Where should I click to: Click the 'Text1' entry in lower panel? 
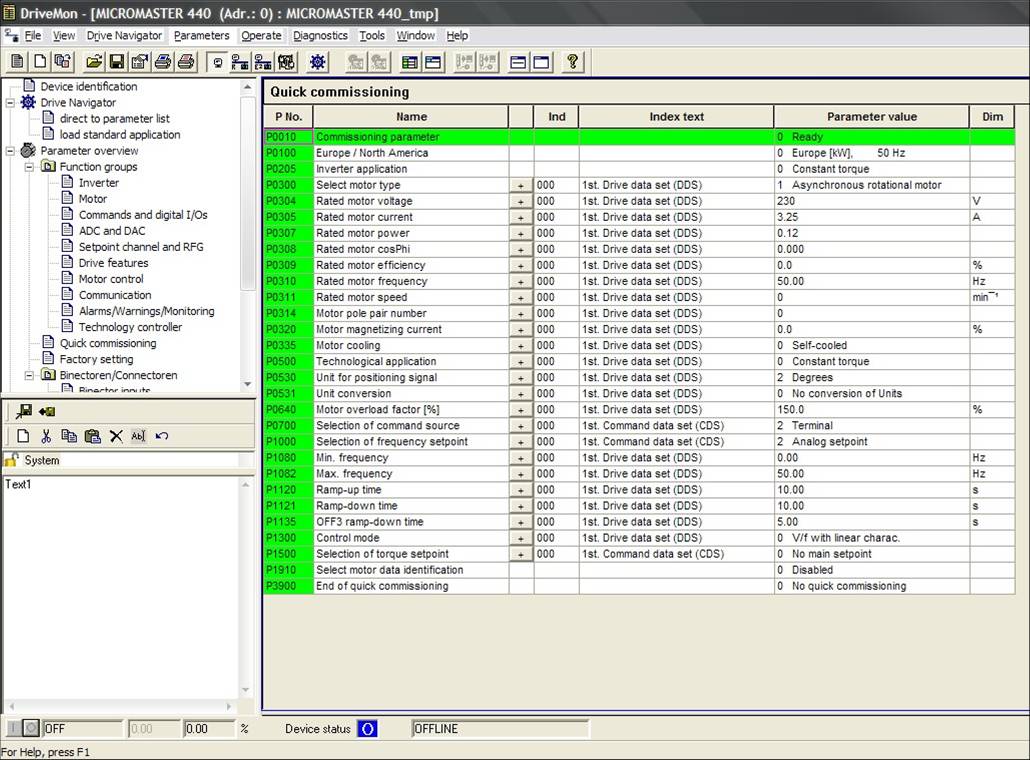(x=18, y=485)
